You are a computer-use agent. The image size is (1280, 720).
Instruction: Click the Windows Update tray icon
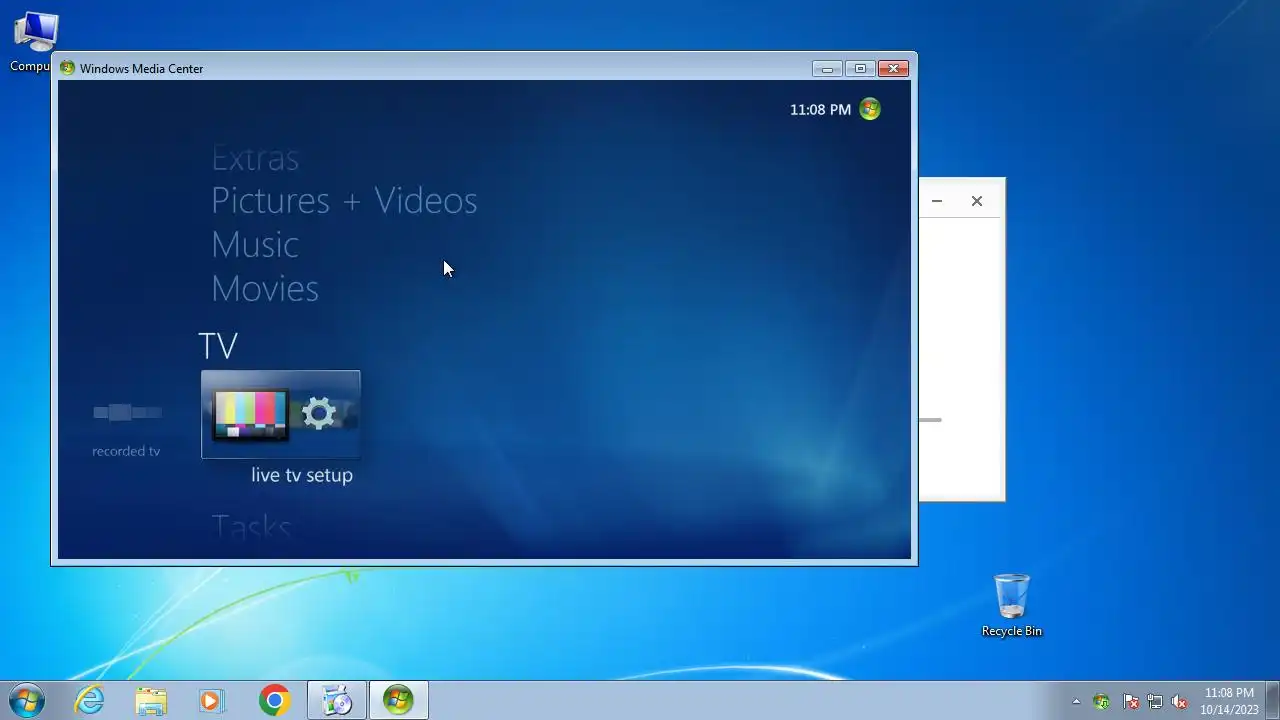[1101, 702]
